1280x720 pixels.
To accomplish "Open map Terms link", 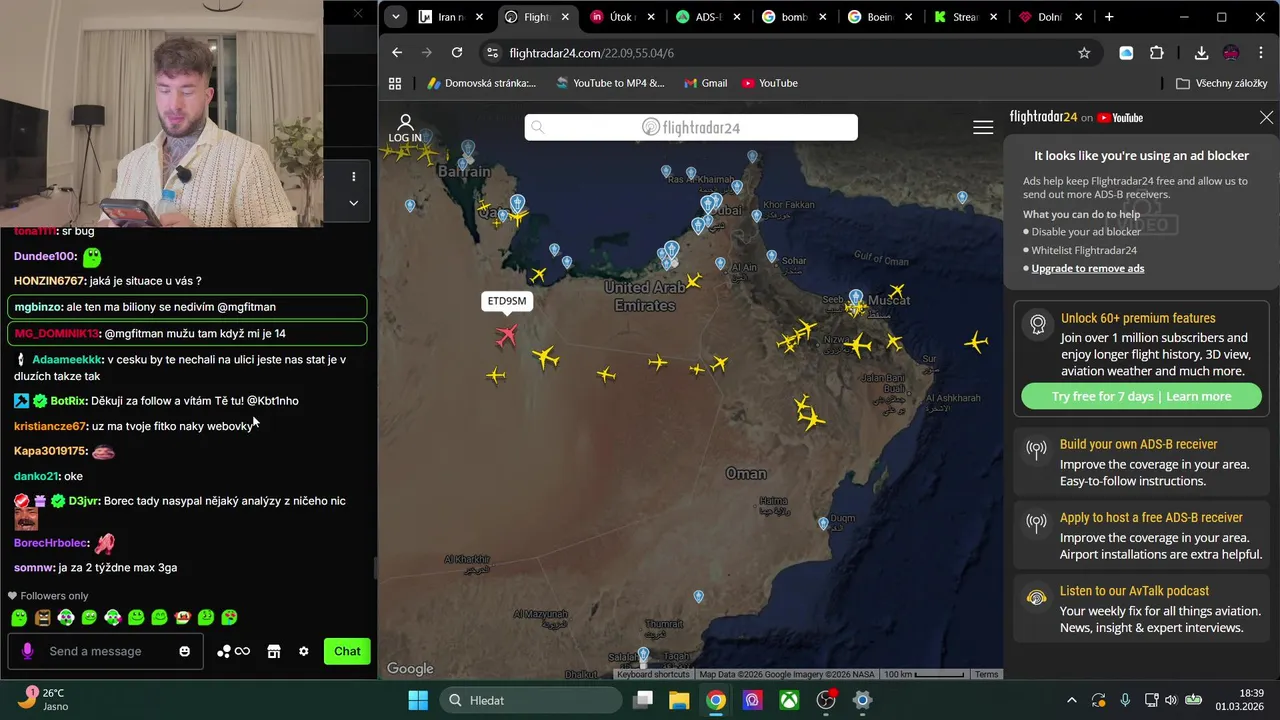I will coord(986,674).
